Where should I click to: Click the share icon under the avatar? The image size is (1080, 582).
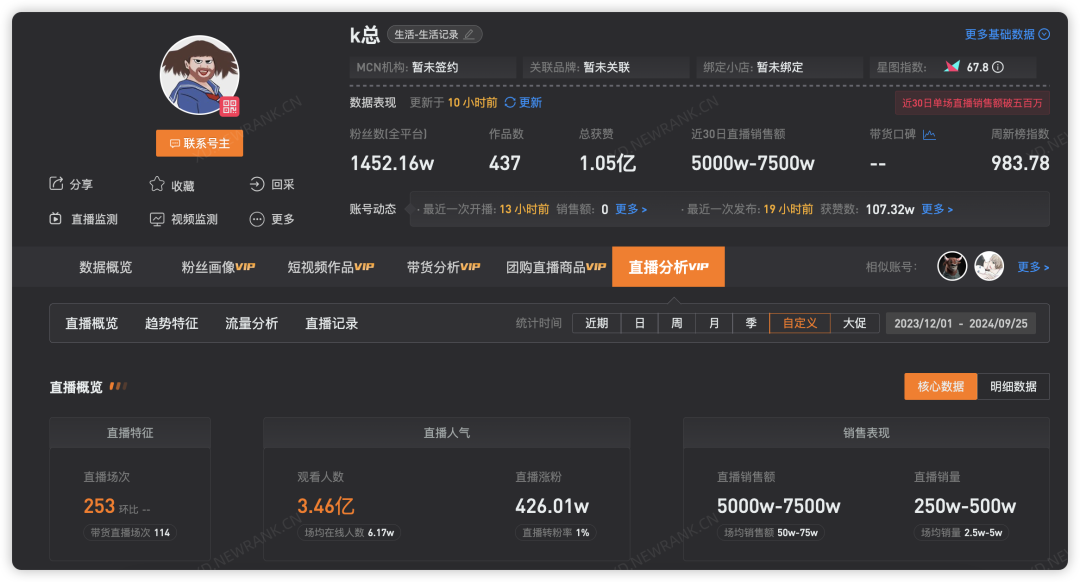56,184
